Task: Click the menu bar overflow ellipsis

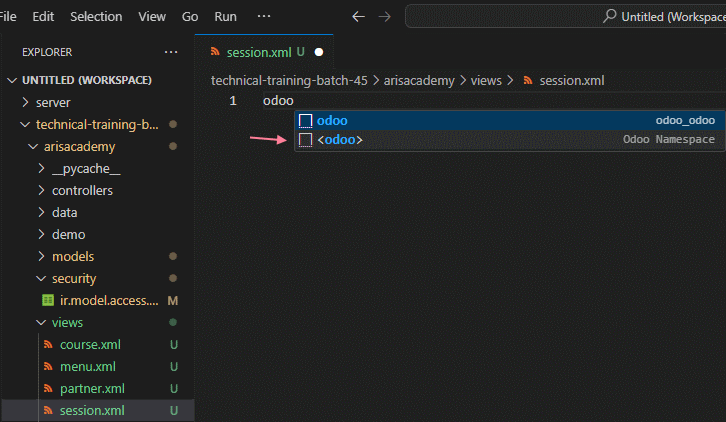Action: (264, 16)
